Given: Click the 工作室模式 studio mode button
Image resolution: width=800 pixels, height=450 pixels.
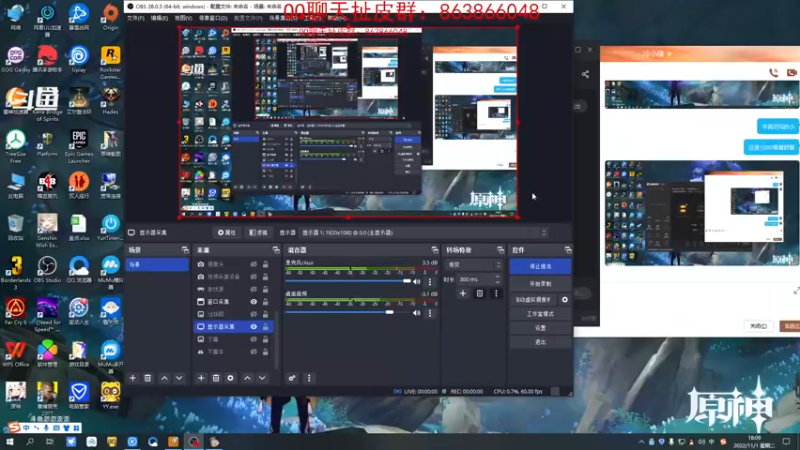Looking at the screenshot, I should click(540, 314).
